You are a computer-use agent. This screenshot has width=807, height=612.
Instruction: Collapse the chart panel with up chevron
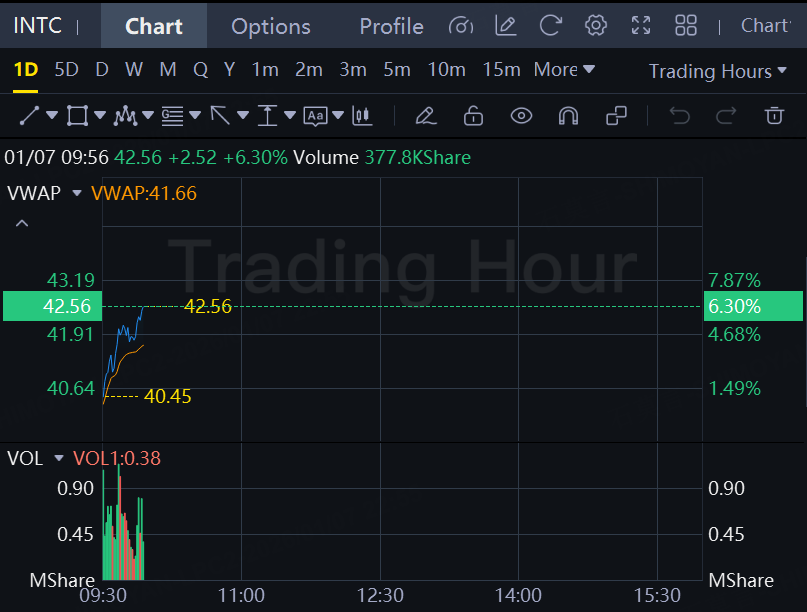click(x=22, y=223)
